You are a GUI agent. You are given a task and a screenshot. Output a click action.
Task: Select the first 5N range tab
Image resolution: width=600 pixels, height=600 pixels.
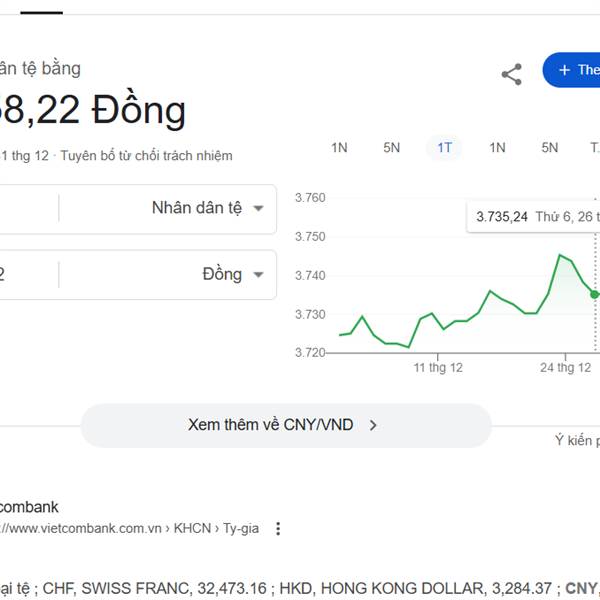[x=391, y=148]
